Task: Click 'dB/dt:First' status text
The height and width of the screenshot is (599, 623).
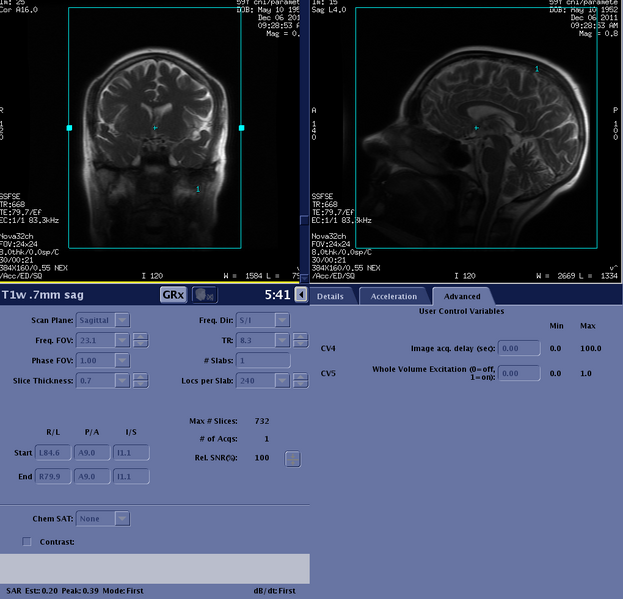Action: tap(275, 591)
